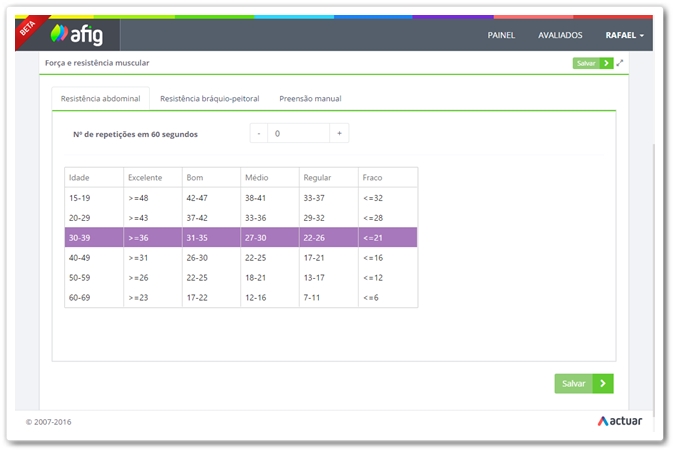The height and width of the screenshot is (453, 676).
Task: Click the afig logo
Action: pos(75,35)
